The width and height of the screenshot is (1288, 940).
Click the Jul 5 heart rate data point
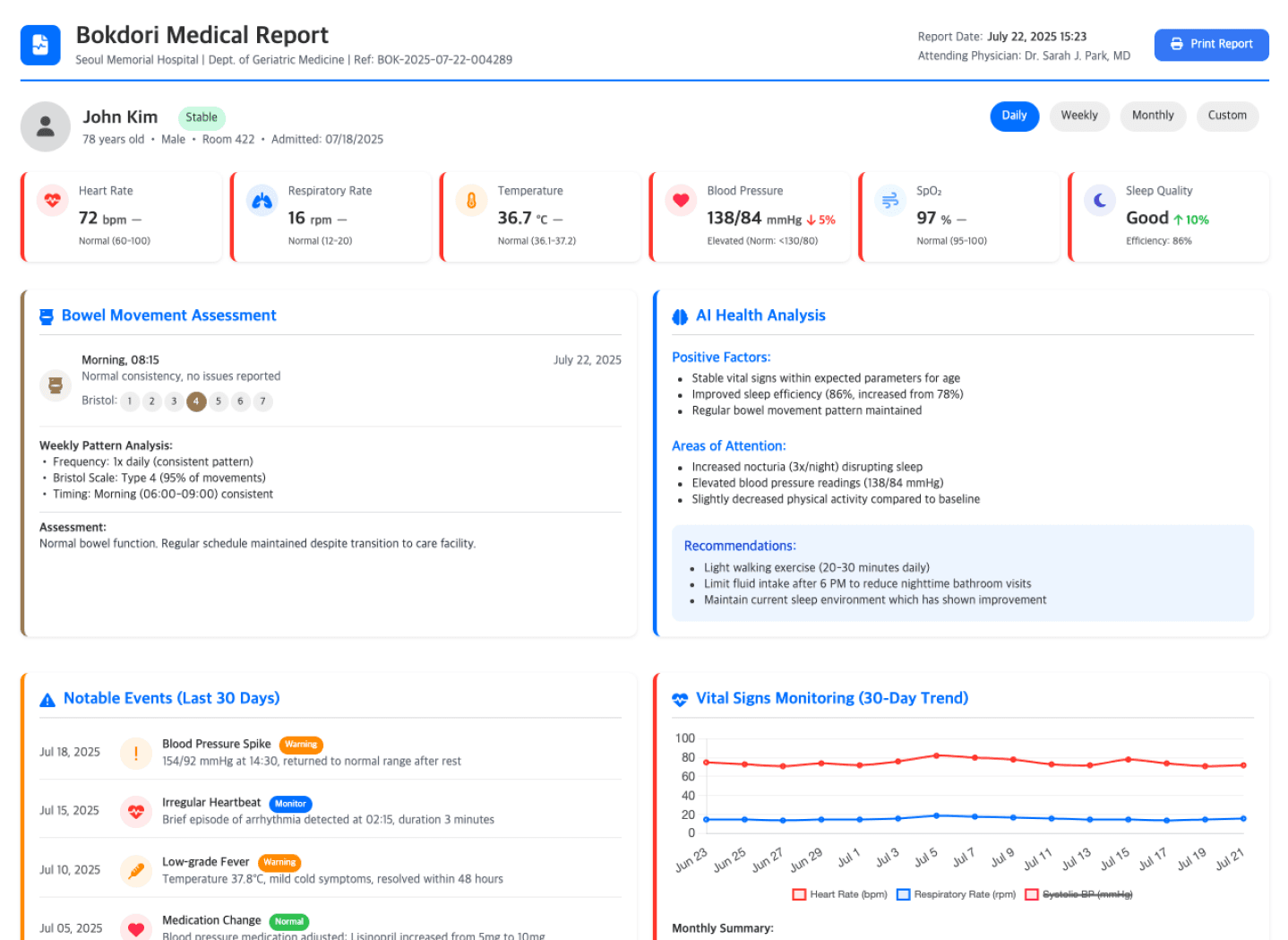[936, 755]
